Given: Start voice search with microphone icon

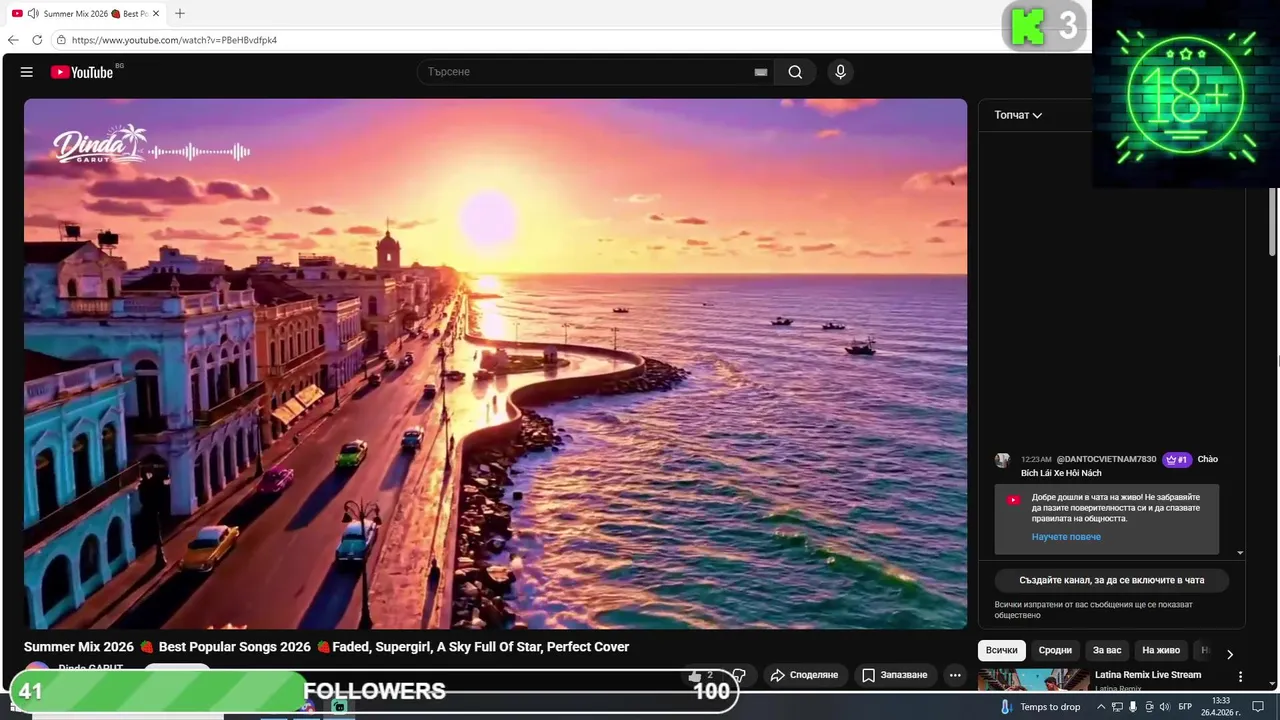Looking at the screenshot, I should click(x=840, y=72).
